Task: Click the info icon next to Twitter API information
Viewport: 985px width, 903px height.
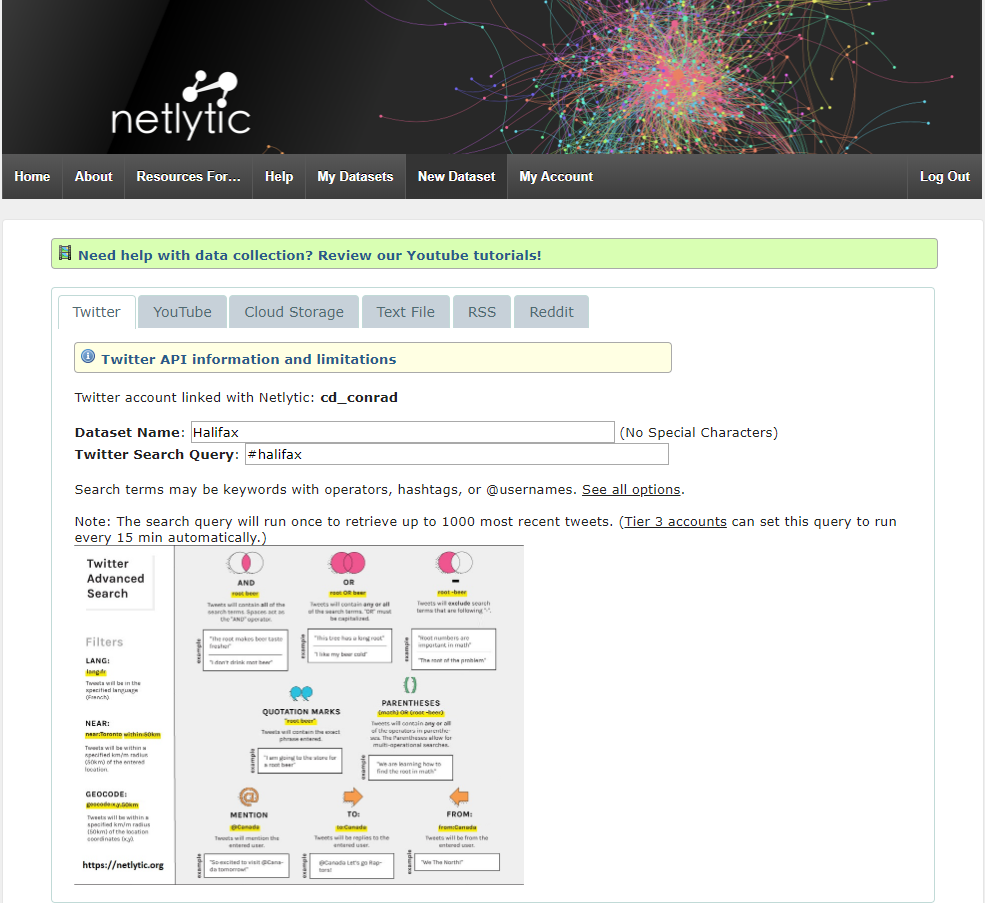Action: 88,356
